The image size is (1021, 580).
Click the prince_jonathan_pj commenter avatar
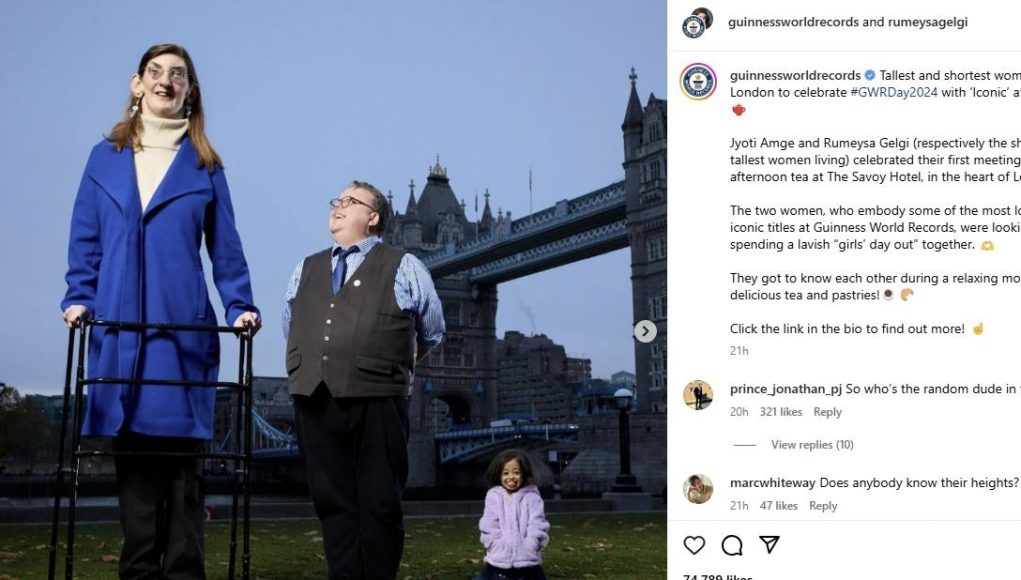(698, 395)
